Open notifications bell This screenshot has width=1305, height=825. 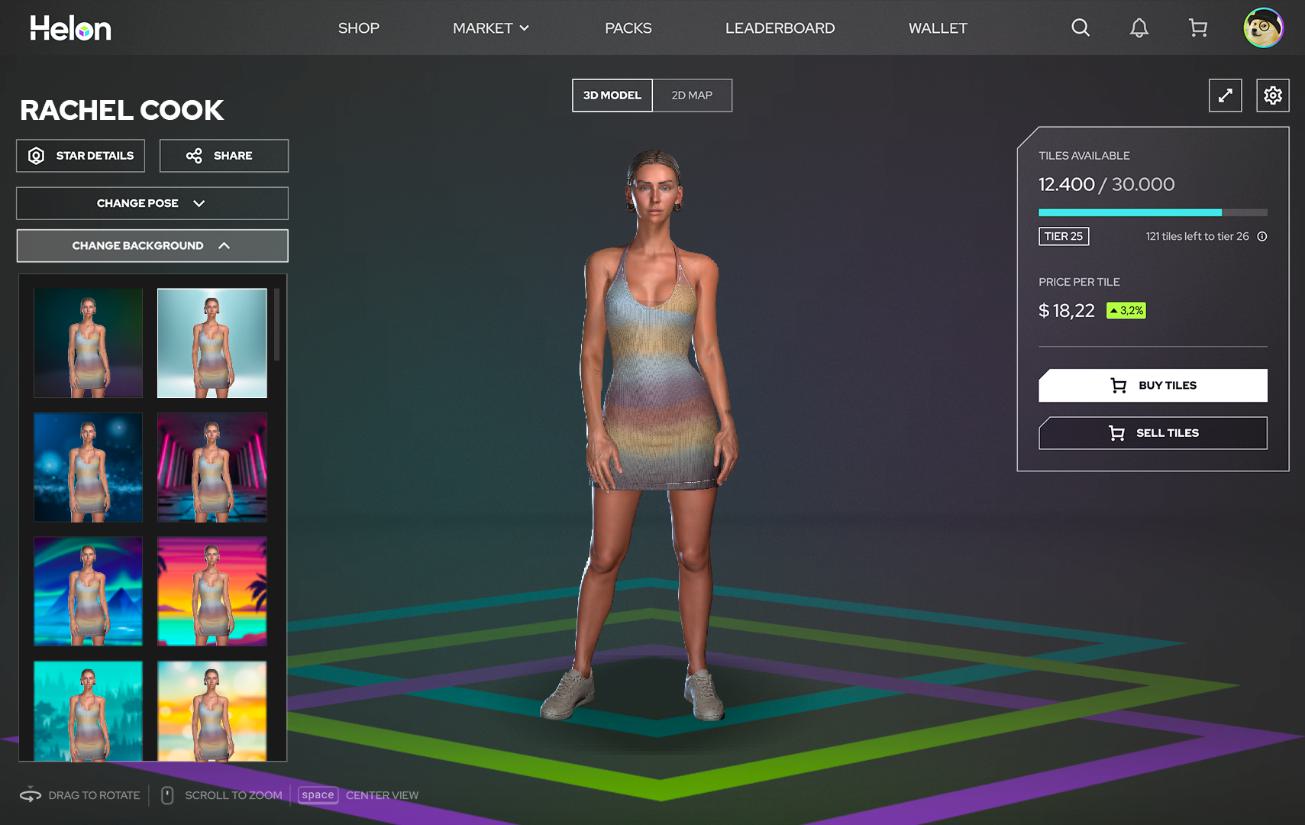(x=1139, y=28)
